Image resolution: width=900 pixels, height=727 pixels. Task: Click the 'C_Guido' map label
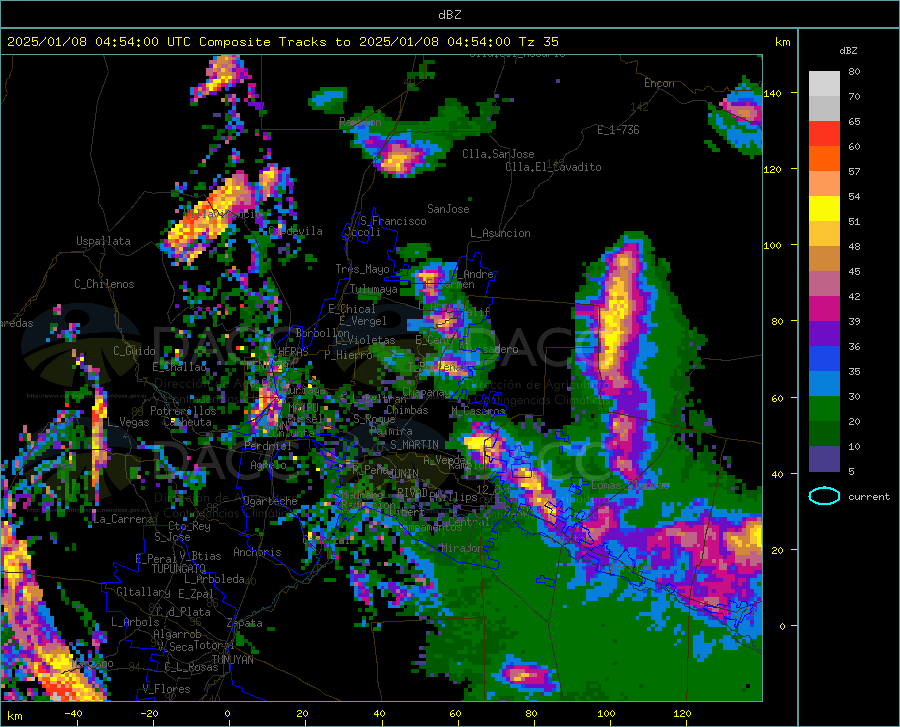[134, 351]
